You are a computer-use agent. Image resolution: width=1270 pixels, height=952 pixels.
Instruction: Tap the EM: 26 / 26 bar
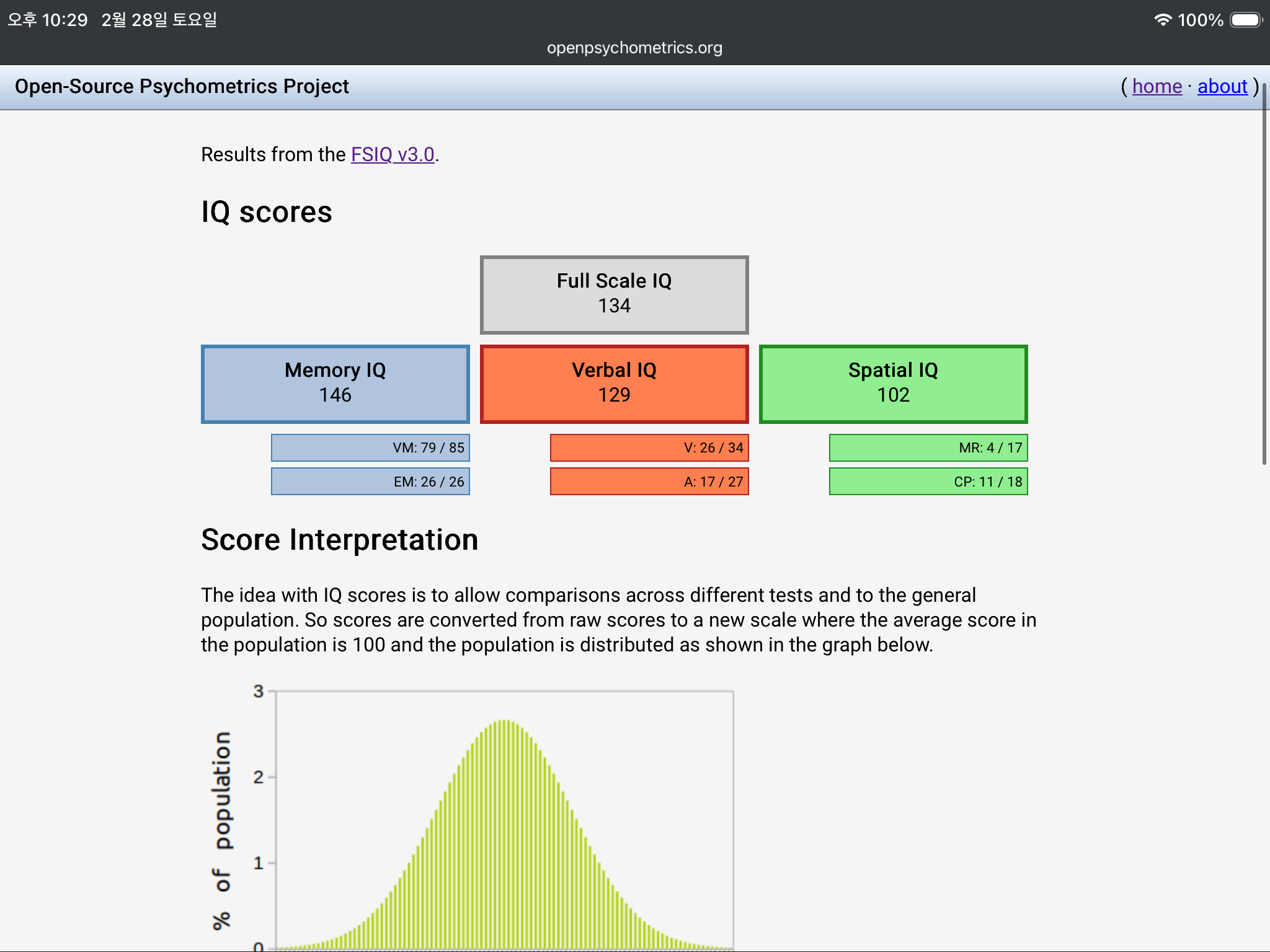click(370, 482)
